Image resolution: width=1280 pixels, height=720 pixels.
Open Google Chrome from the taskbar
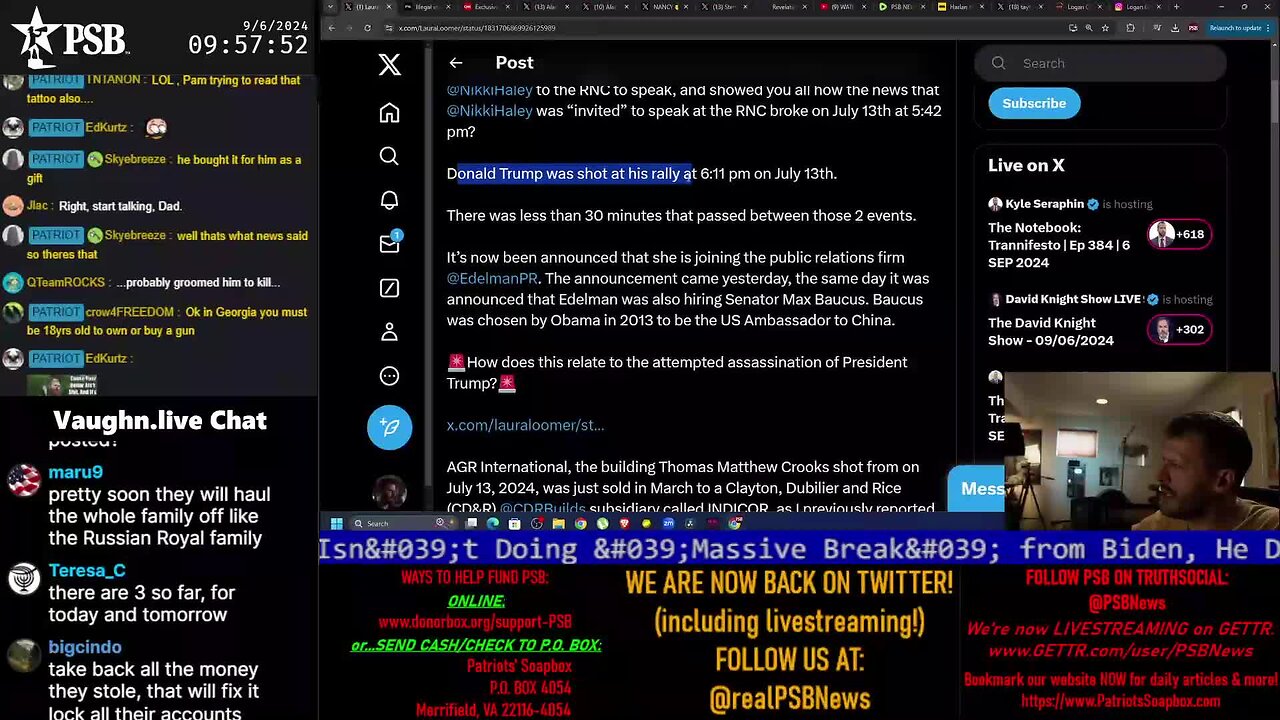[x=580, y=523]
